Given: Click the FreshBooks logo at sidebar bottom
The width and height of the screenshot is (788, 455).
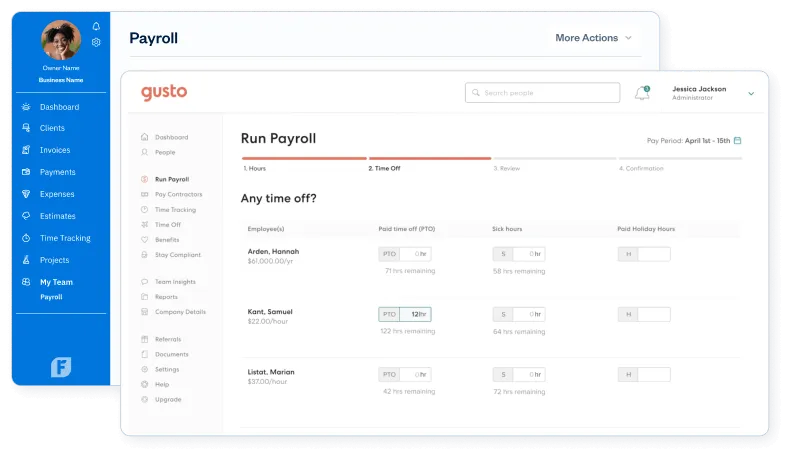Looking at the screenshot, I should [61, 367].
